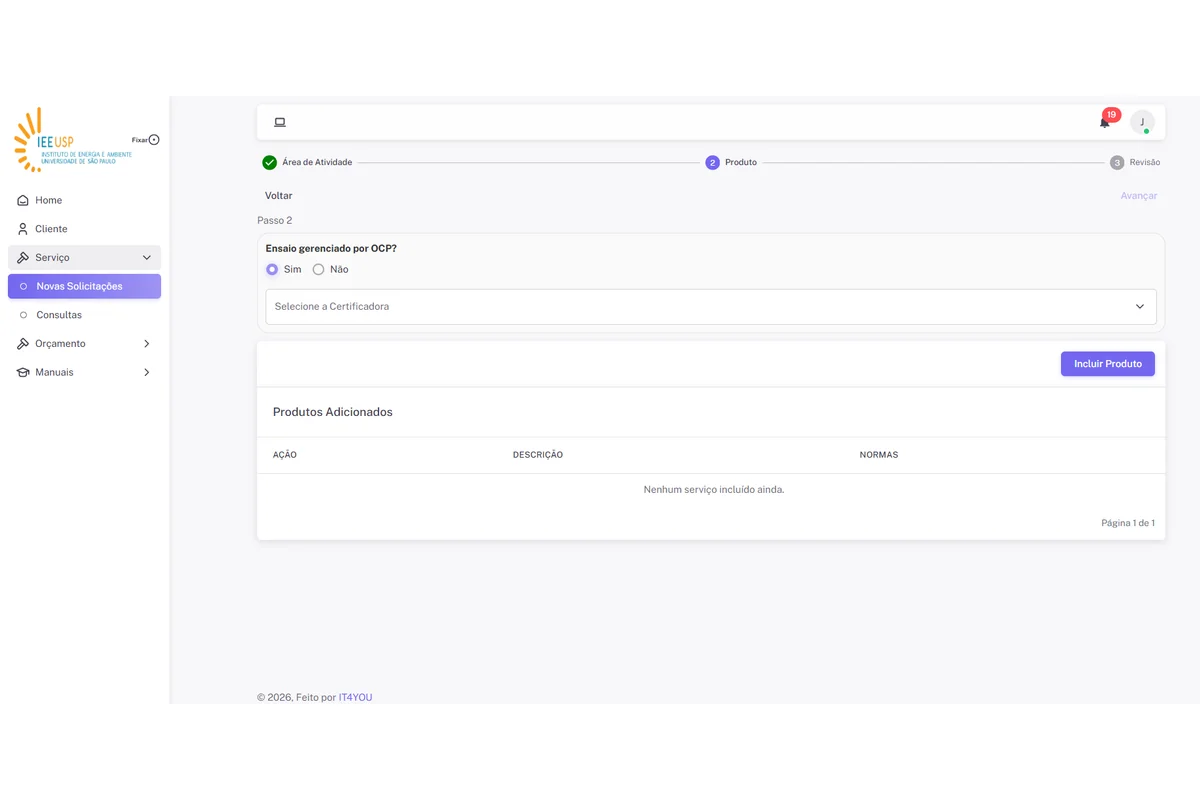Click the Fixar pin toggle icon
The width and height of the screenshot is (1200, 800).
154,140
